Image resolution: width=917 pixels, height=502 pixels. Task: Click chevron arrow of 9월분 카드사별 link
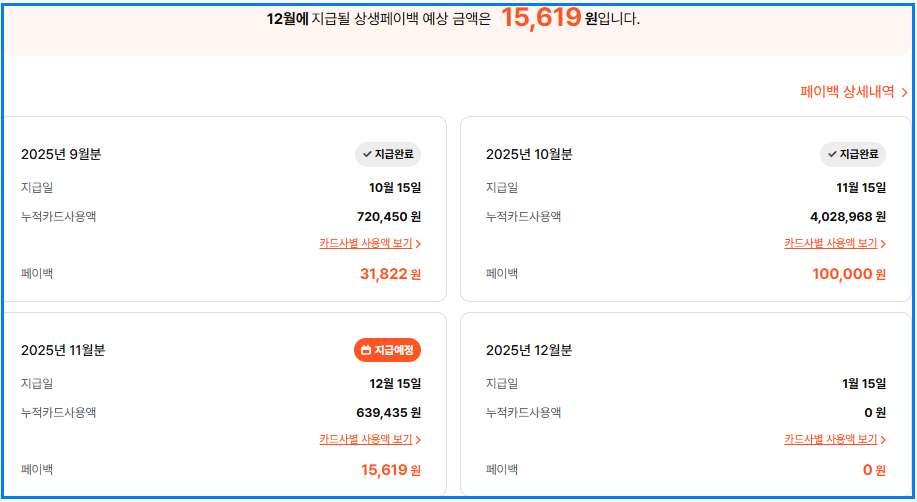(418, 243)
